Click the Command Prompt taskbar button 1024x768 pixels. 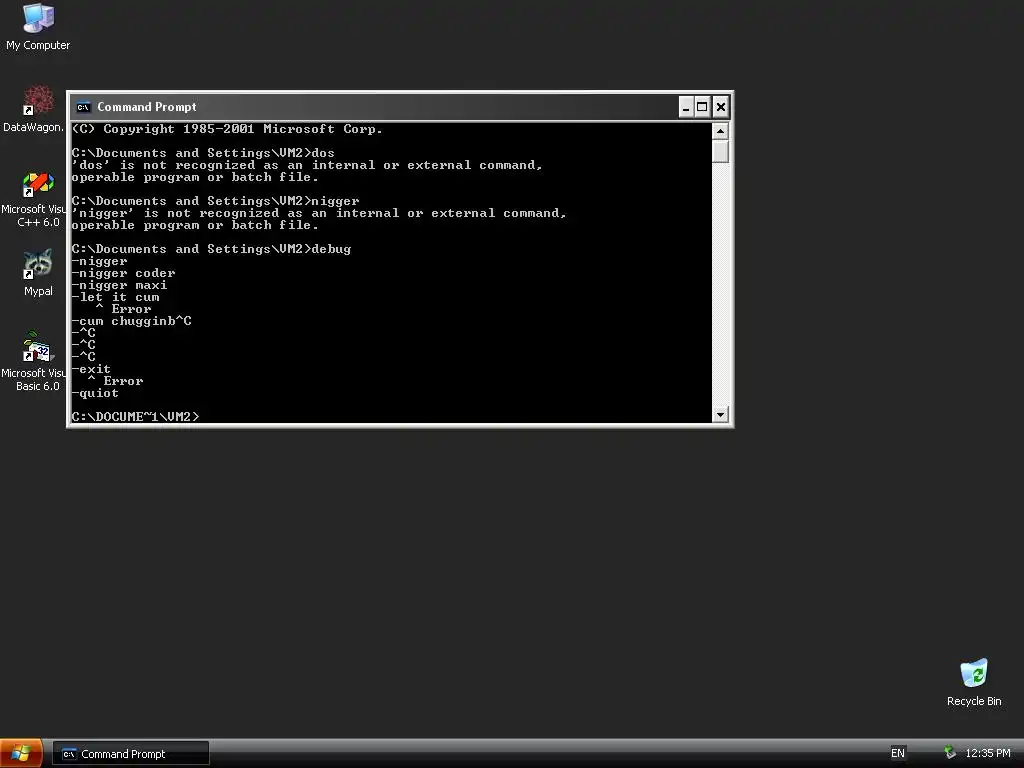[131, 754]
